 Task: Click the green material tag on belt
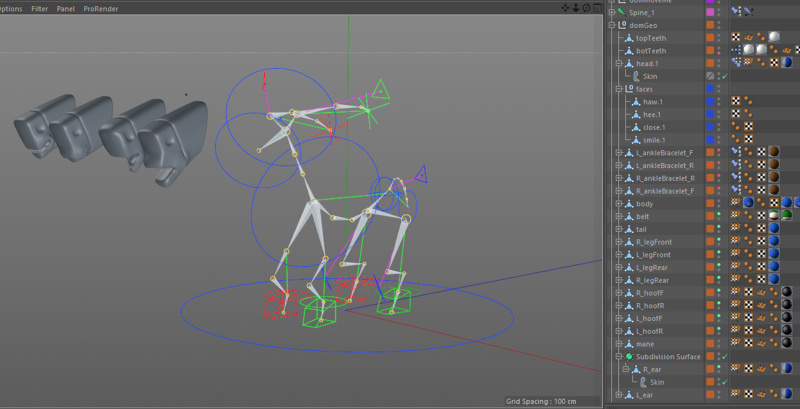787,216
